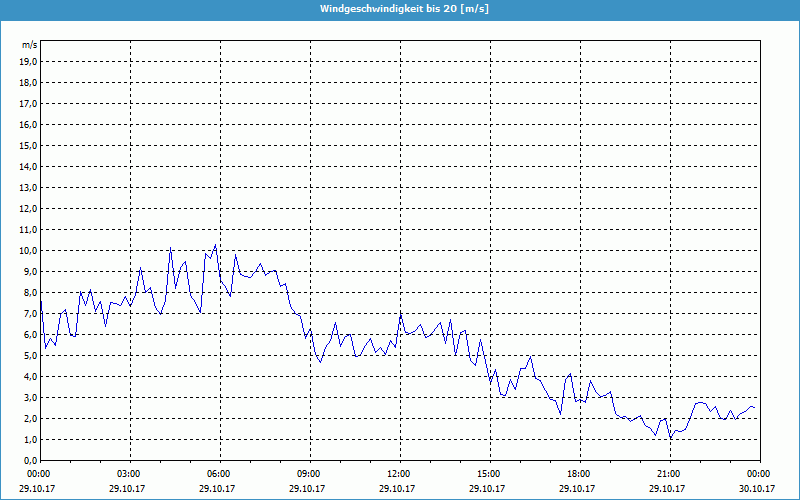The height and width of the screenshot is (500, 800).
Task: Click the 29.10.17 date under 12:00
Action: 399,488
